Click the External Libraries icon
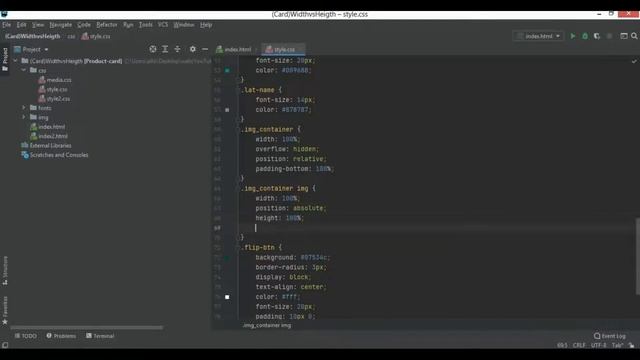The height and width of the screenshot is (360, 640). [24, 145]
